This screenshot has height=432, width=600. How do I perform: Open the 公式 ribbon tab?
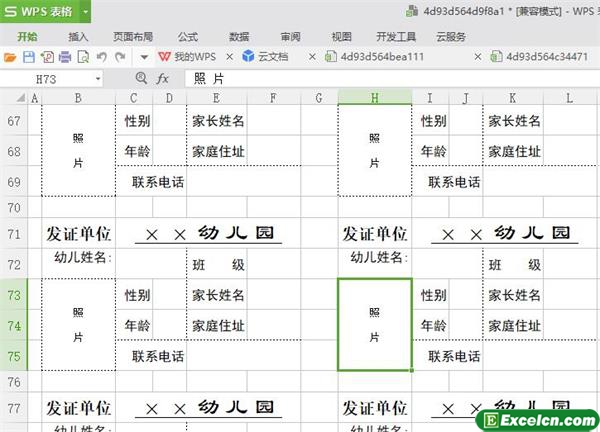click(188, 37)
